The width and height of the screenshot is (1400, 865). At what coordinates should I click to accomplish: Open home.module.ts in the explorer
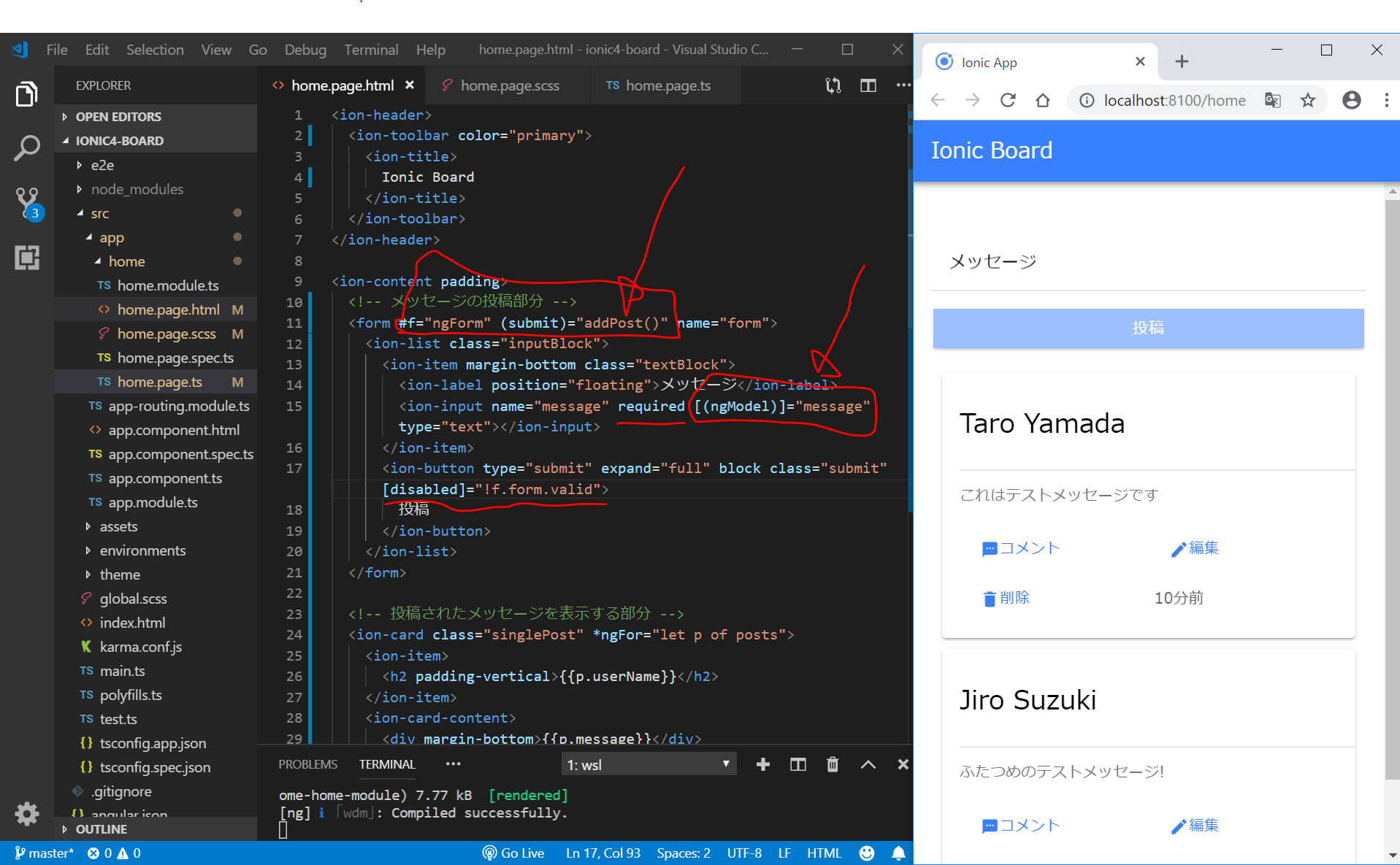pos(167,285)
